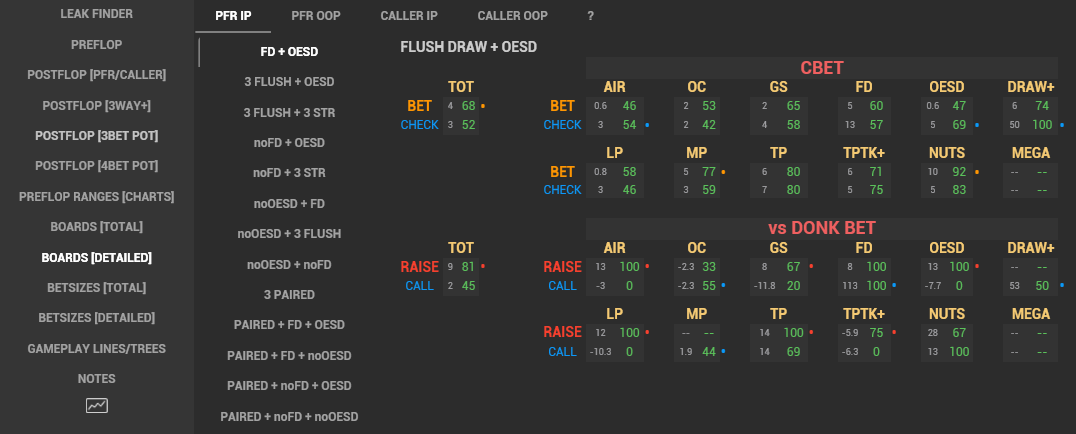Open NOTES in the sidebar
The image size is (1076, 434).
pos(97,379)
